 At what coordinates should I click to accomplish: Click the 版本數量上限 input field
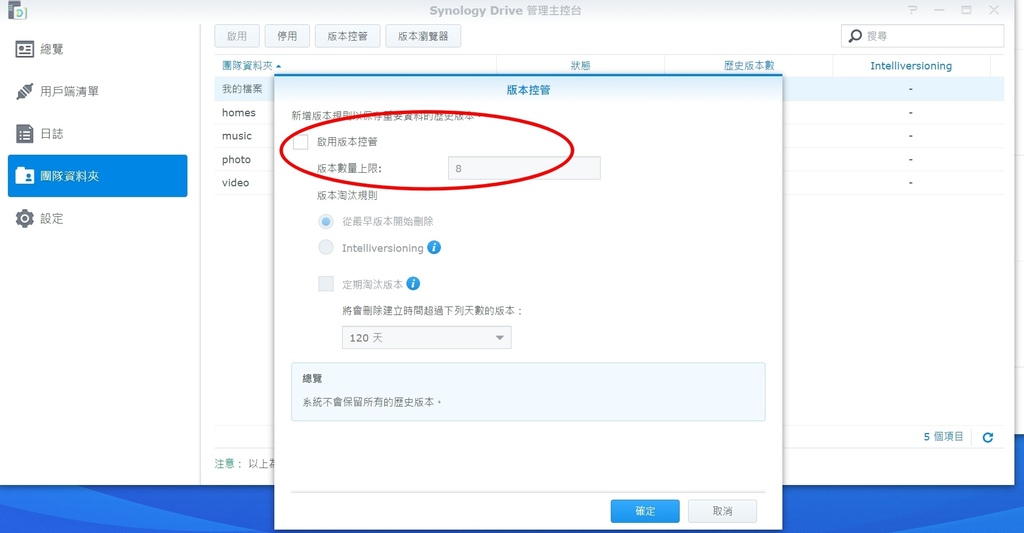click(524, 169)
